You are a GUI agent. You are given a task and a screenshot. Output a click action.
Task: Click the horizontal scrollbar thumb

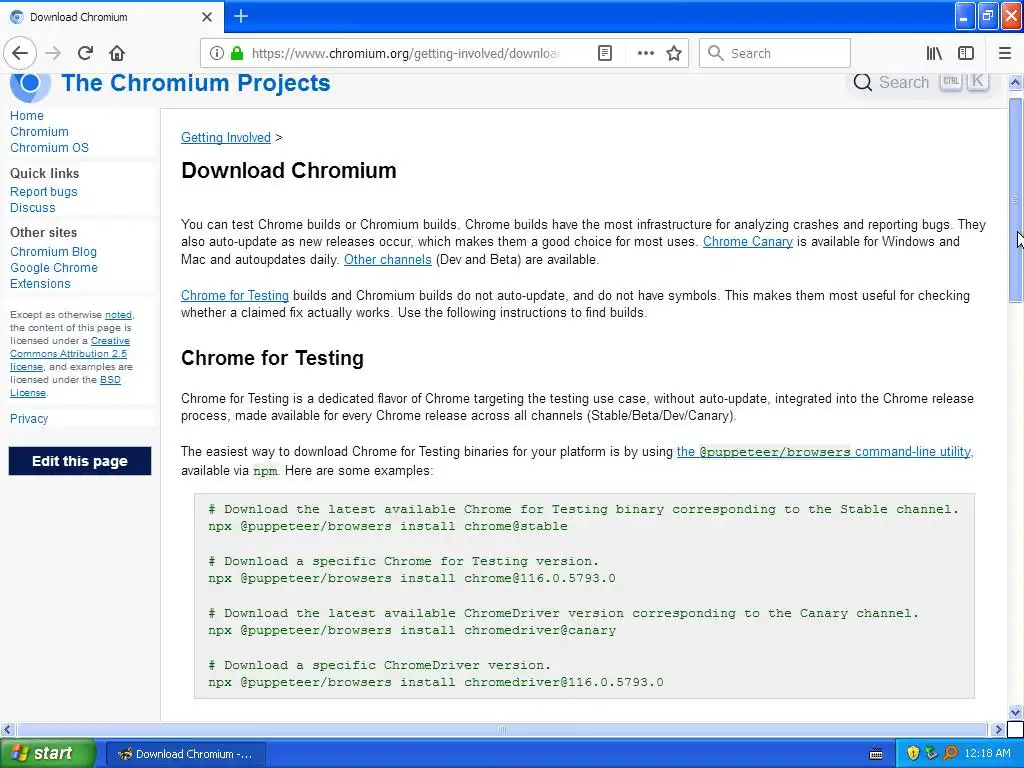click(502, 729)
